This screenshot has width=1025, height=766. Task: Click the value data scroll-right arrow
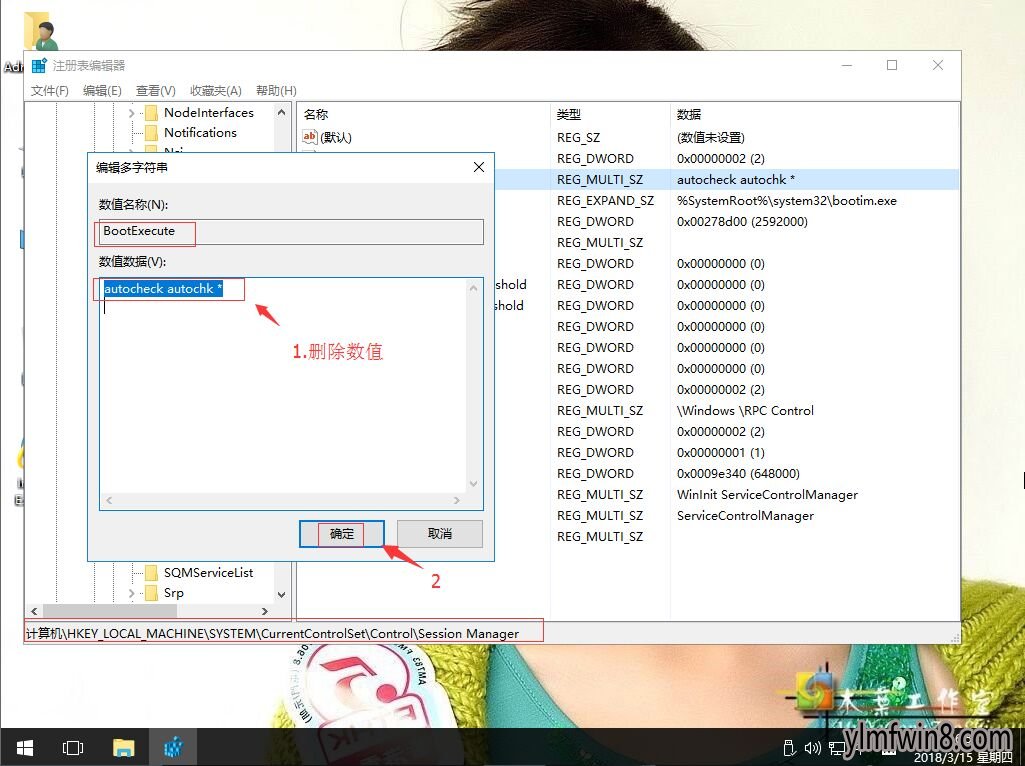point(456,500)
